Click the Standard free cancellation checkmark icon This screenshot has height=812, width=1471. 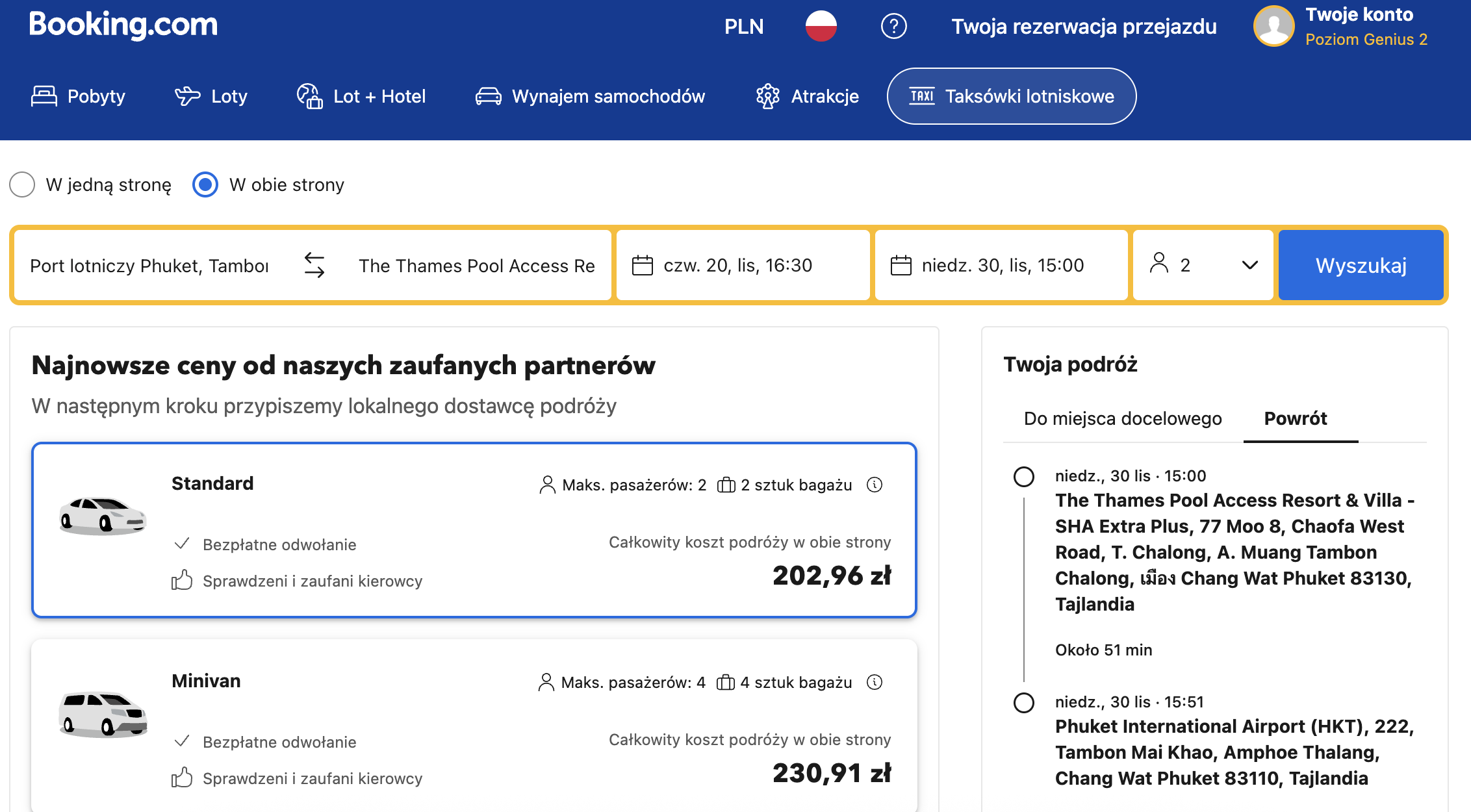pyautogui.click(x=182, y=544)
